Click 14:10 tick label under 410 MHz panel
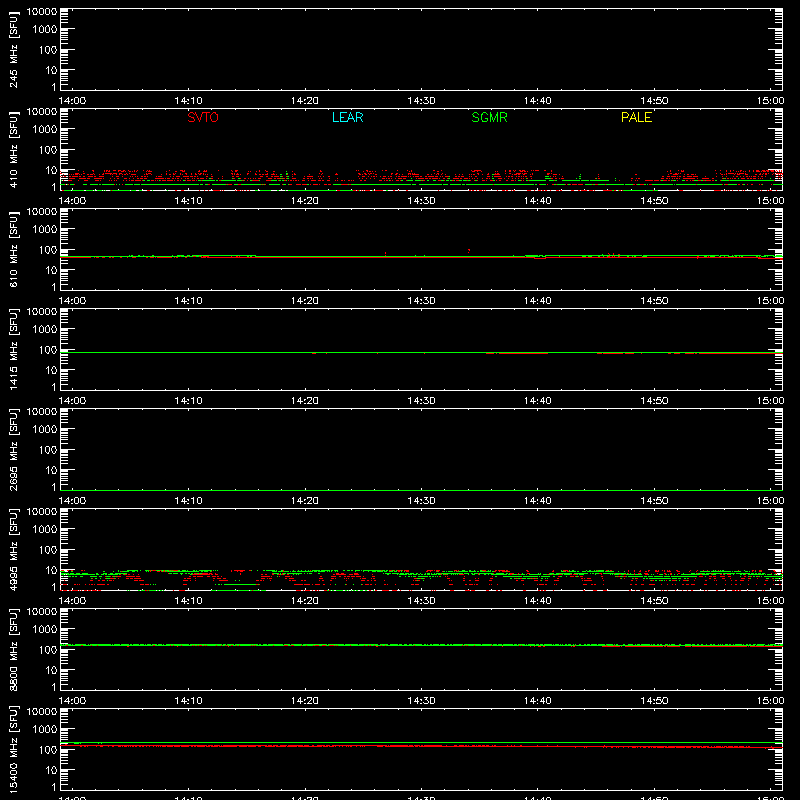 click(188, 201)
